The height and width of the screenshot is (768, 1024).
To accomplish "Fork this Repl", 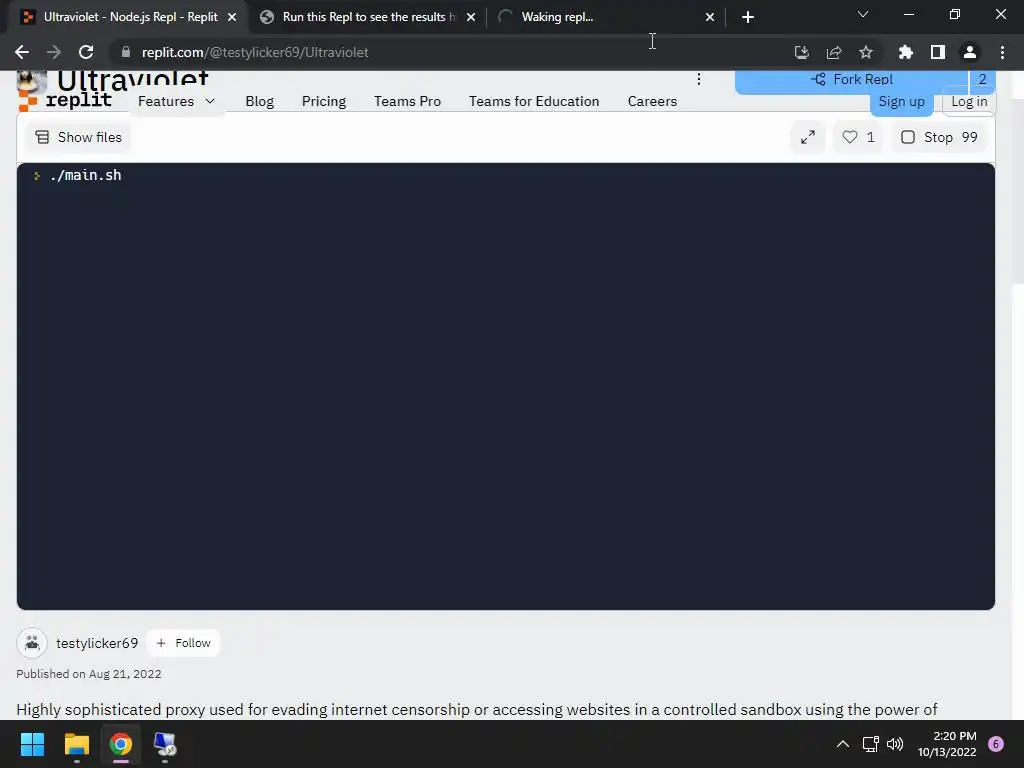I will coord(852,80).
